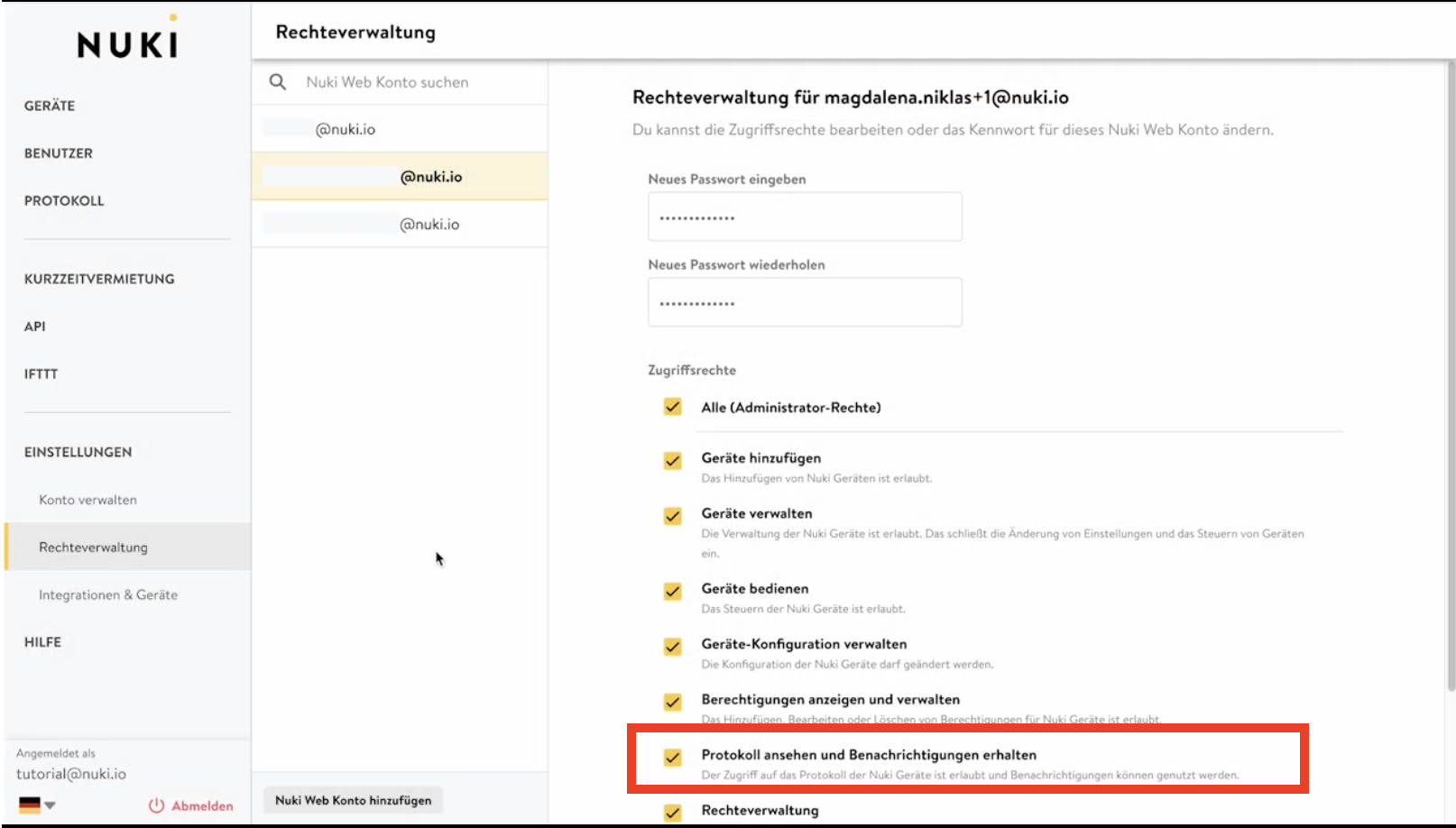The height and width of the screenshot is (828, 1456).
Task: Click the Abmelden power icon
Action: 156,805
